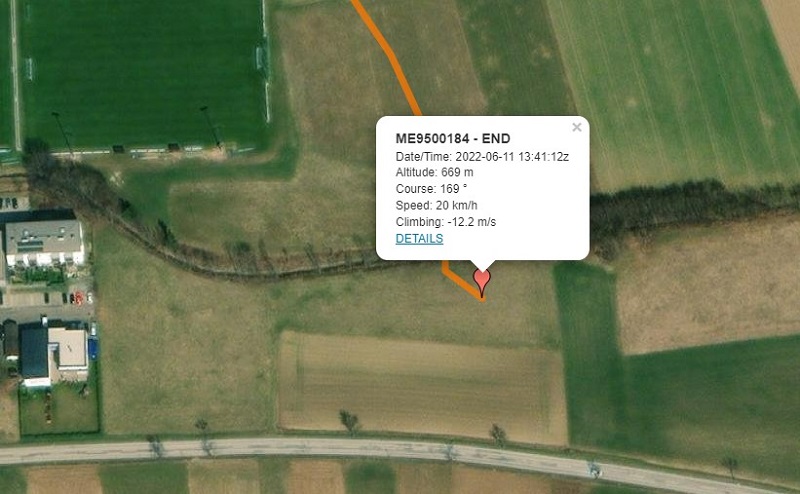
Task: Click the Course 169° text
Action: pos(431,189)
